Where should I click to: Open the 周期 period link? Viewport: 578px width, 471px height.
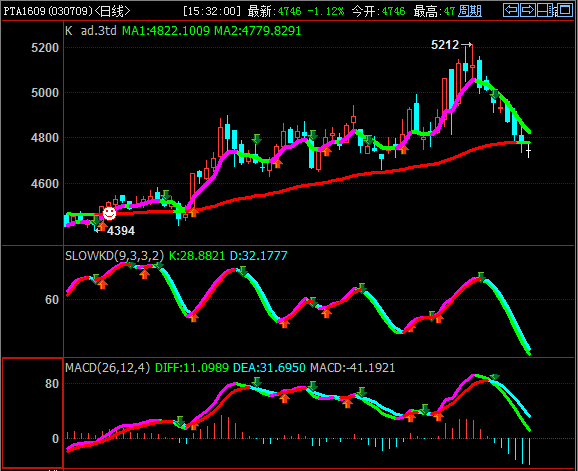pos(470,11)
